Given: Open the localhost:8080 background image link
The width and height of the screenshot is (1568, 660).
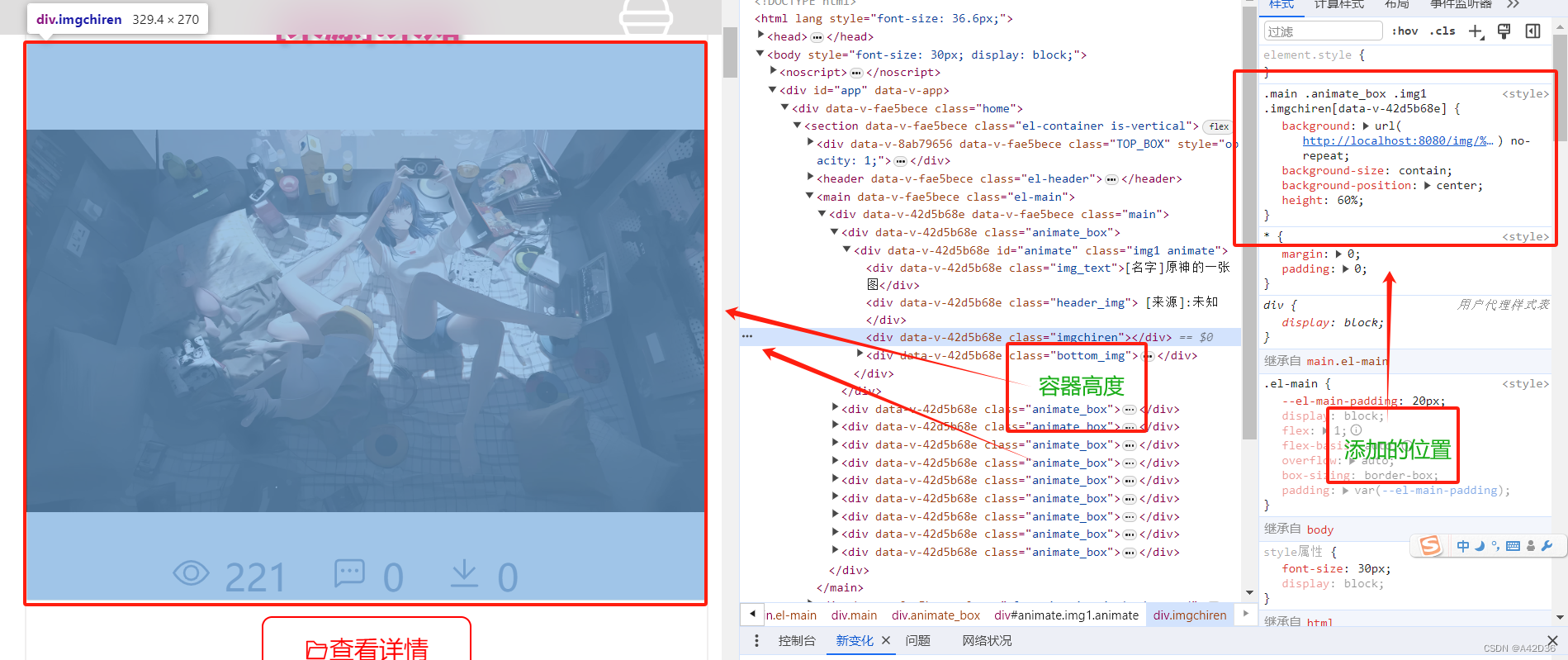Looking at the screenshot, I should click(1397, 141).
